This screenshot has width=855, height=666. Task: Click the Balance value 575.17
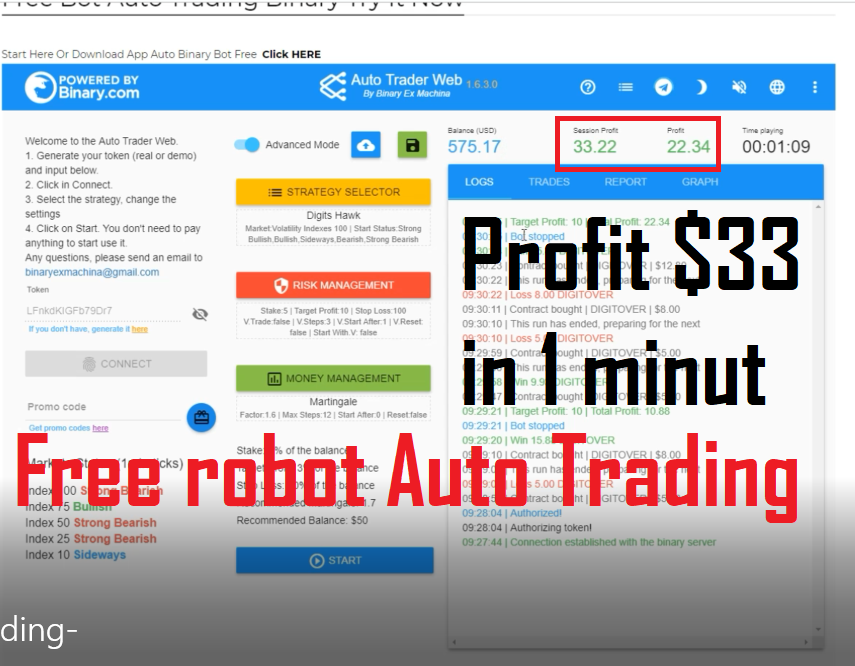pyautogui.click(x=474, y=147)
